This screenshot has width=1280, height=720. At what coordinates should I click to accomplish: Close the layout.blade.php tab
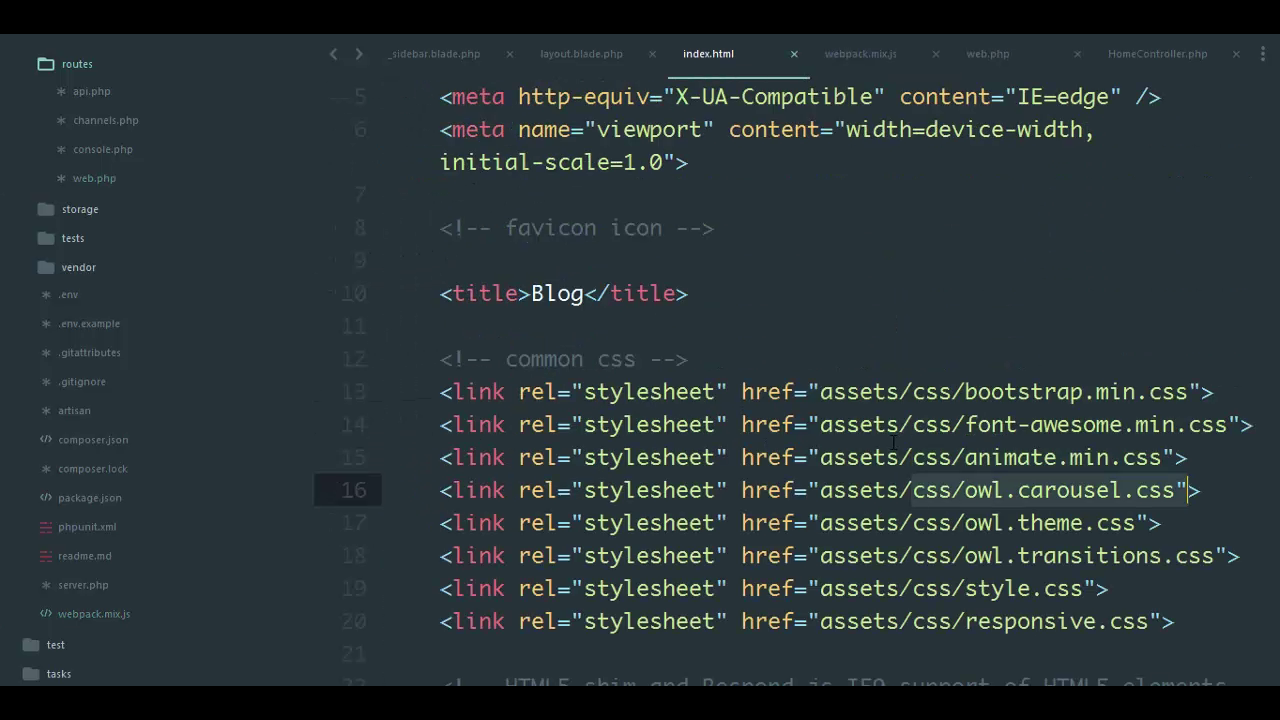coord(652,54)
